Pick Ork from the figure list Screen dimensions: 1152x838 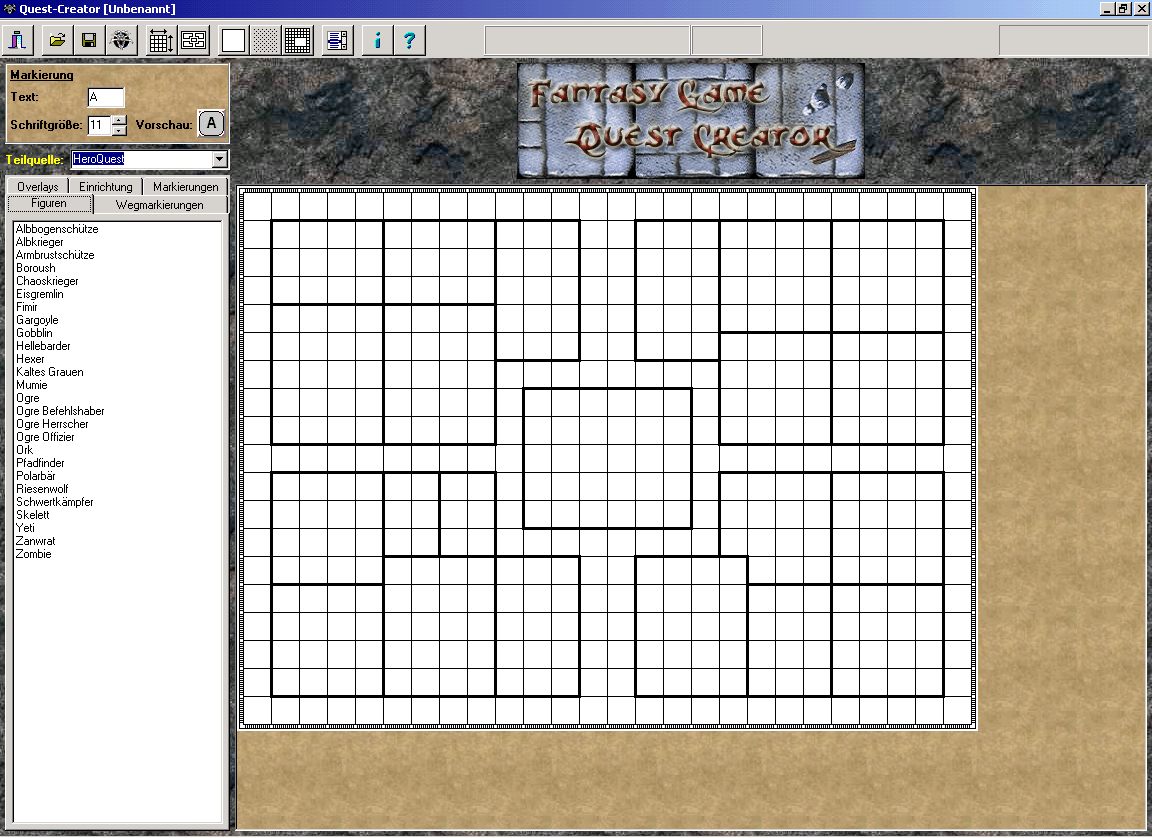(25, 449)
